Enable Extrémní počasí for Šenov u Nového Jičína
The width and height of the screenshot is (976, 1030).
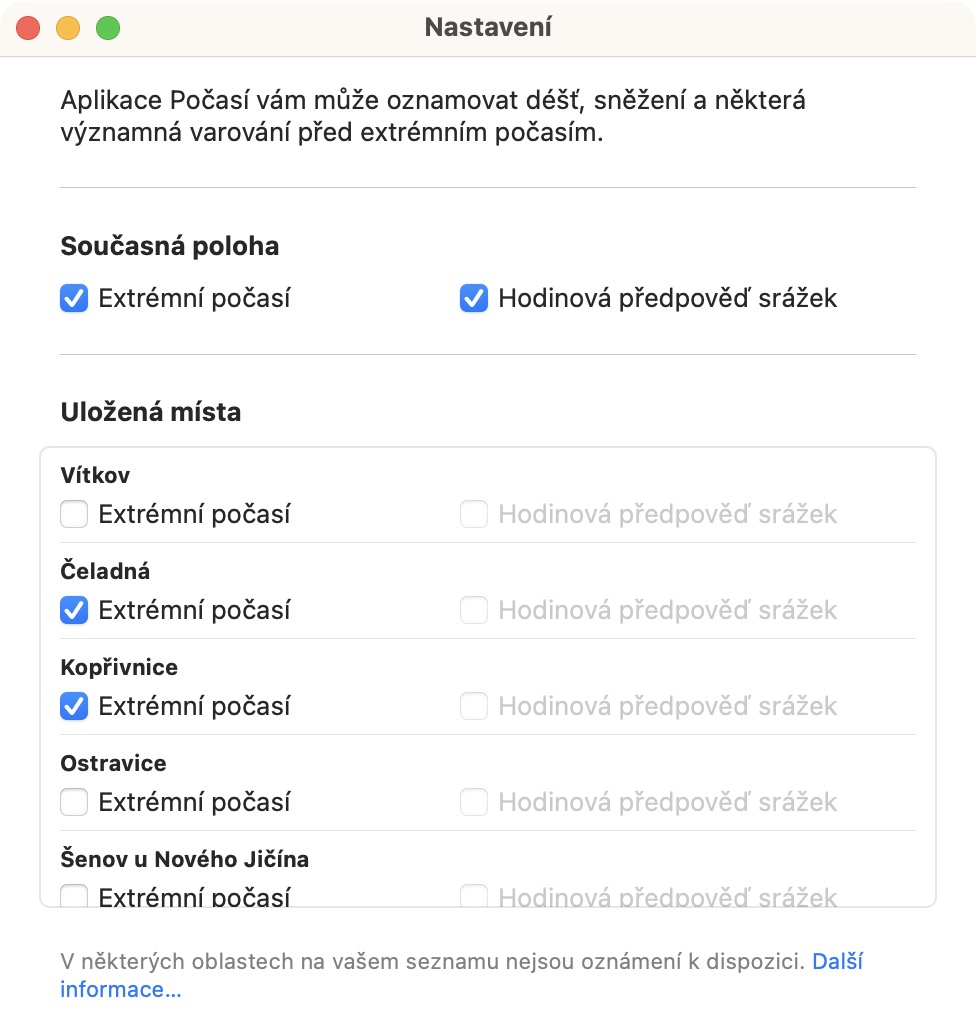pyautogui.click(x=74, y=896)
